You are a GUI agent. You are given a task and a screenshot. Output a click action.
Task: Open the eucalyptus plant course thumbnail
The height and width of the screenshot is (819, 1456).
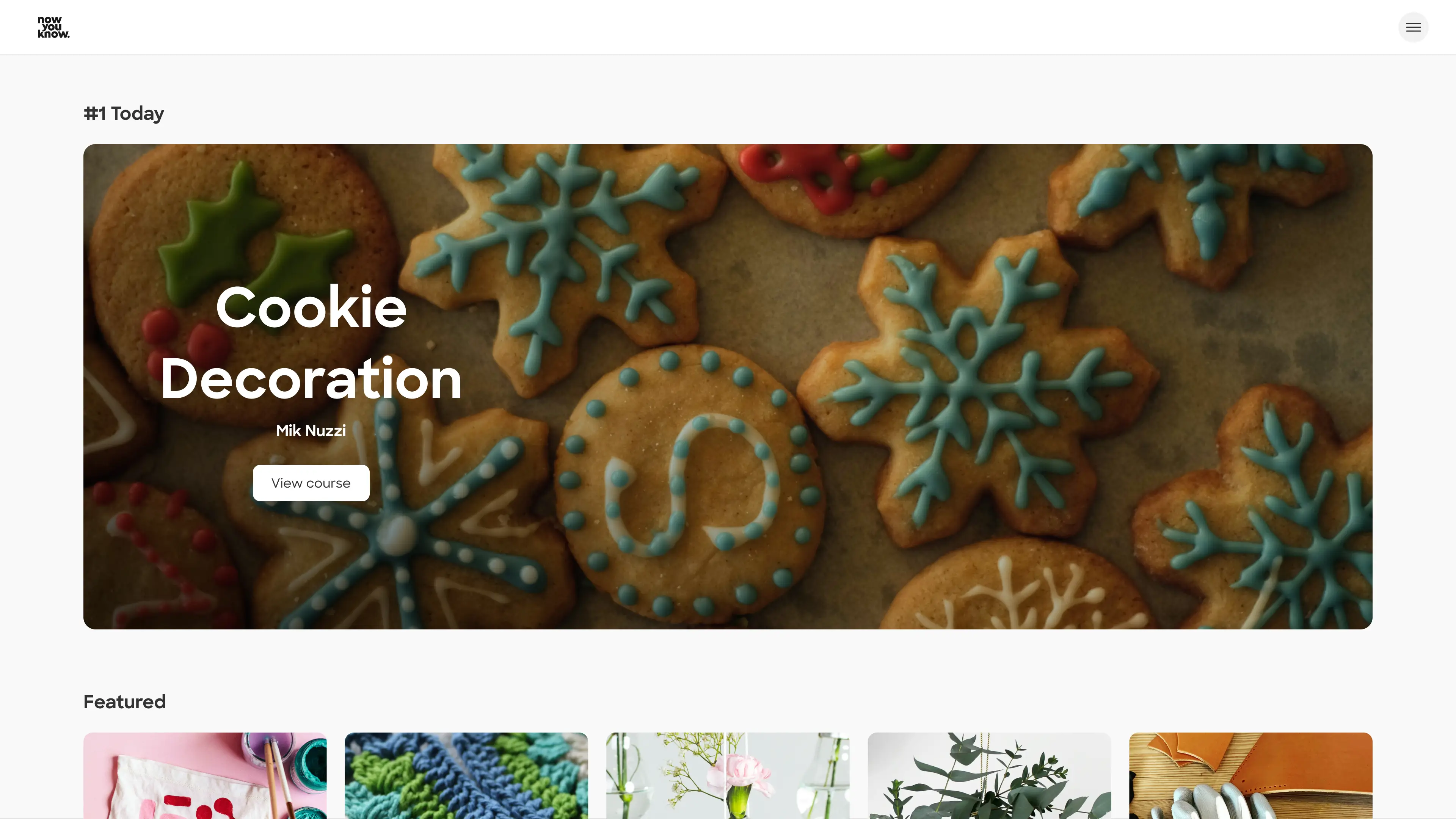[989, 775]
